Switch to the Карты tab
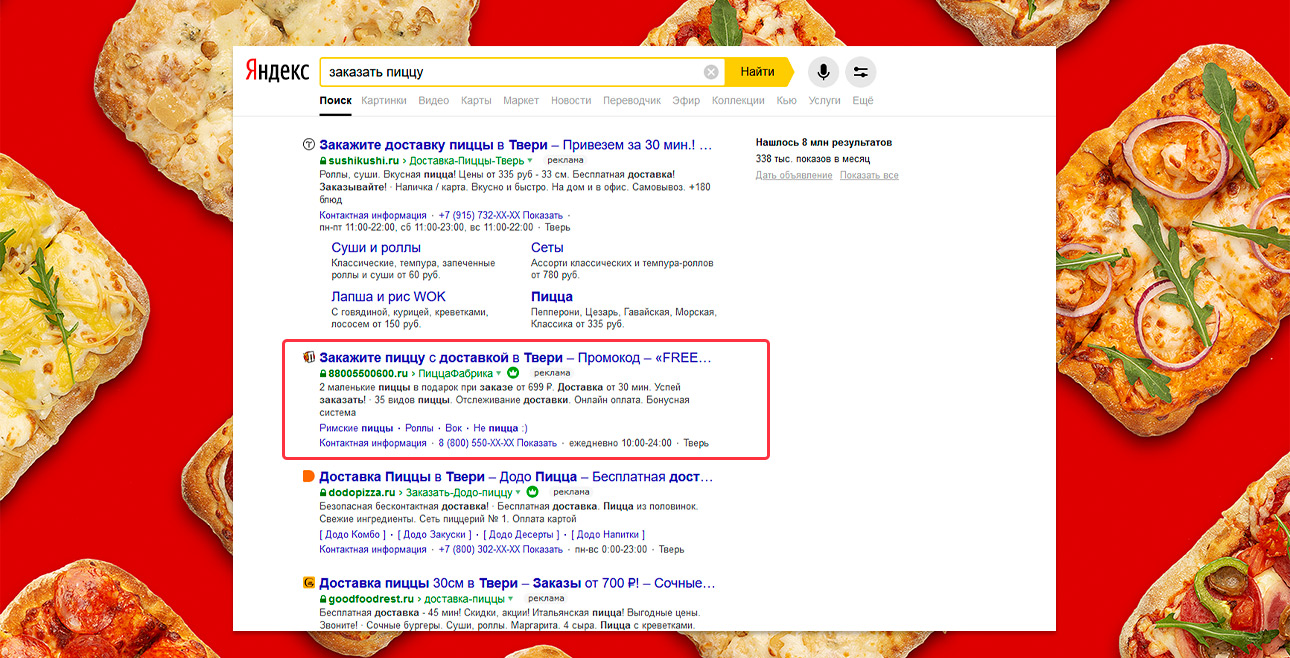 [x=476, y=101]
